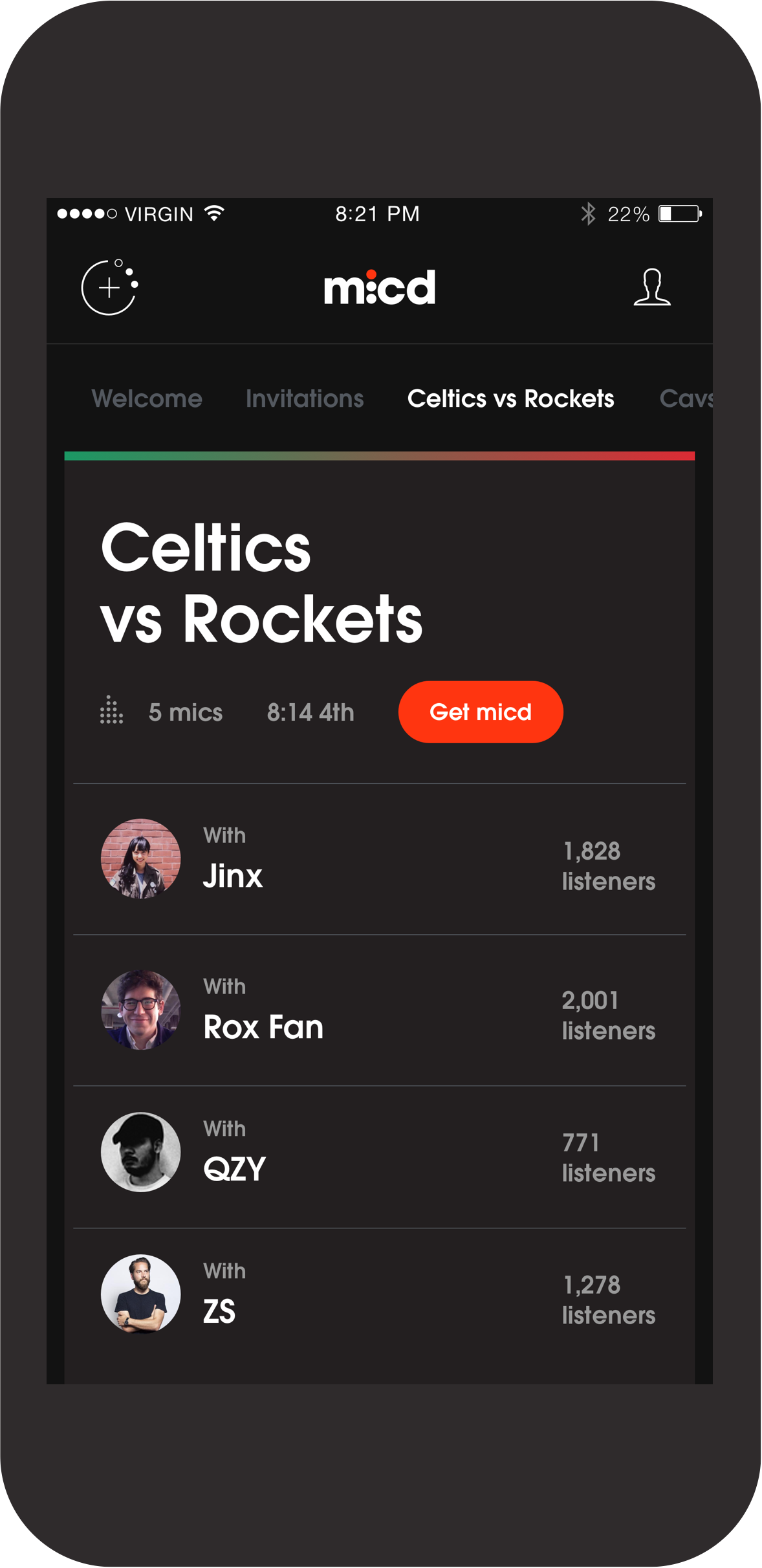This screenshot has width=762, height=1568.
Task: Tap the battery indicator icon
Action: [679, 214]
